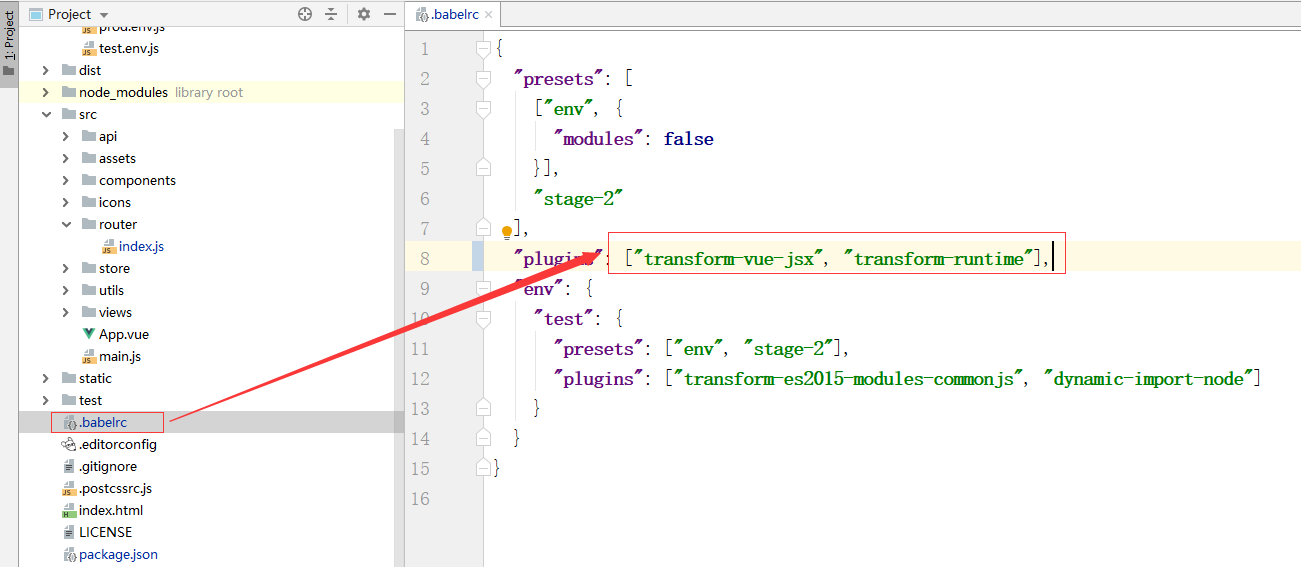Image resolution: width=1301 pixels, height=567 pixels.
Task: Fold the root object at line 1
Action: point(484,48)
